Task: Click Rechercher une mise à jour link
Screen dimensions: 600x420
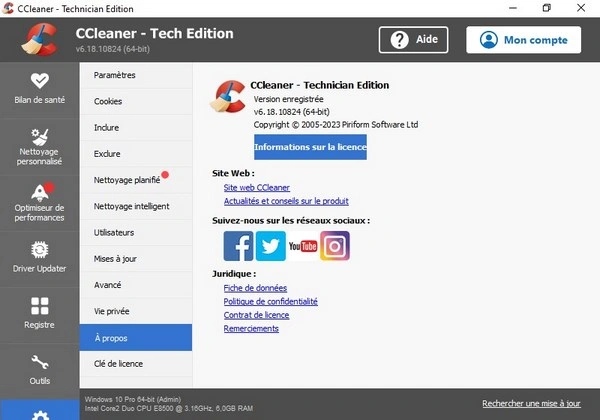Action: 530,404
